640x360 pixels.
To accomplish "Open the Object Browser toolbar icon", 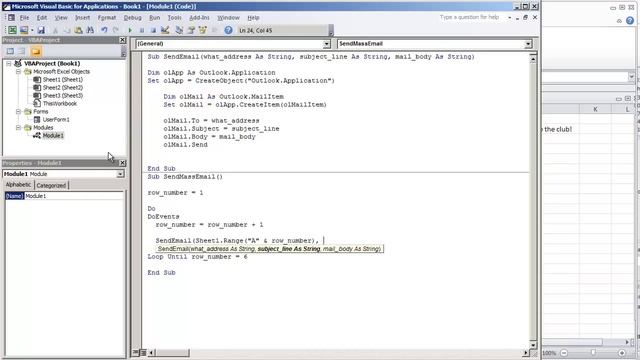I will (202, 30).
